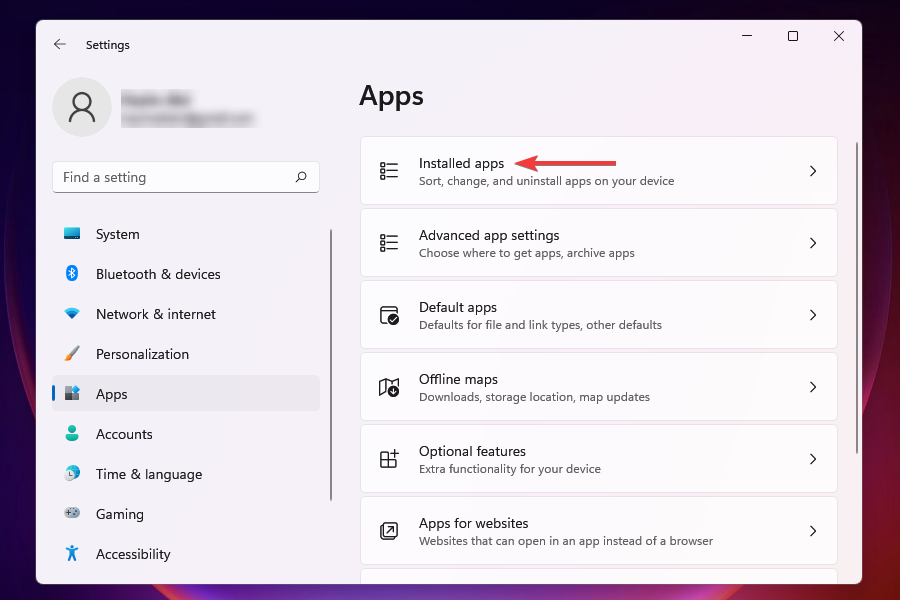Click the Accessibility figure icon
This screenshot has width=900, height=600.
[x=72, y=553]
